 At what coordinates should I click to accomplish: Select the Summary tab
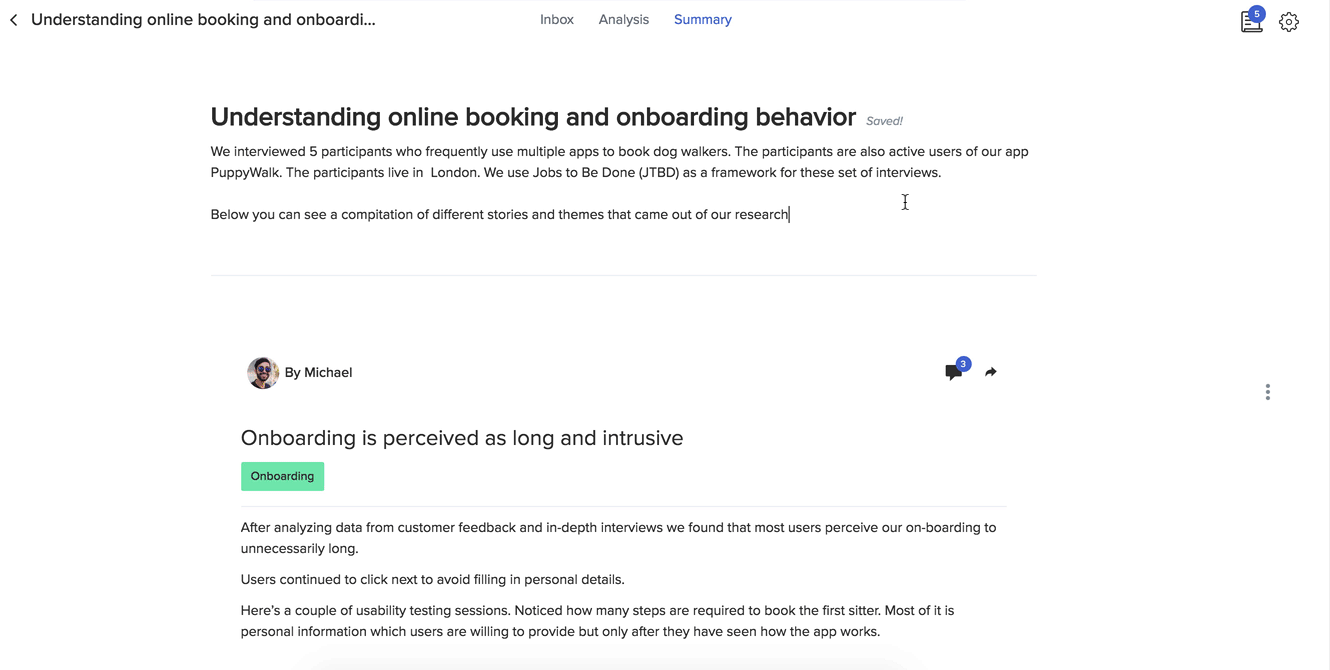(x=703, y=19)
